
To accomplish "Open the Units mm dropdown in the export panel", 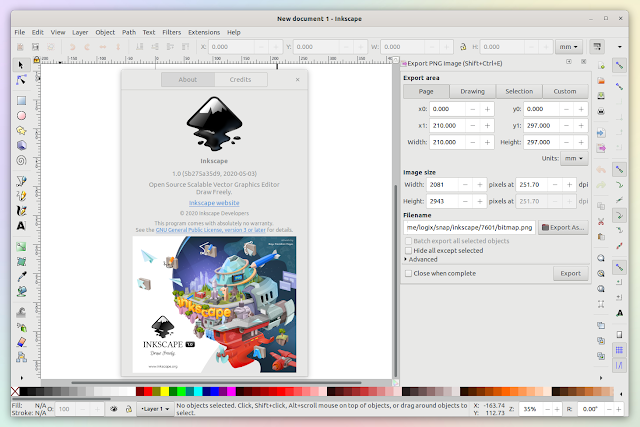I will click(x=574, y=158).
